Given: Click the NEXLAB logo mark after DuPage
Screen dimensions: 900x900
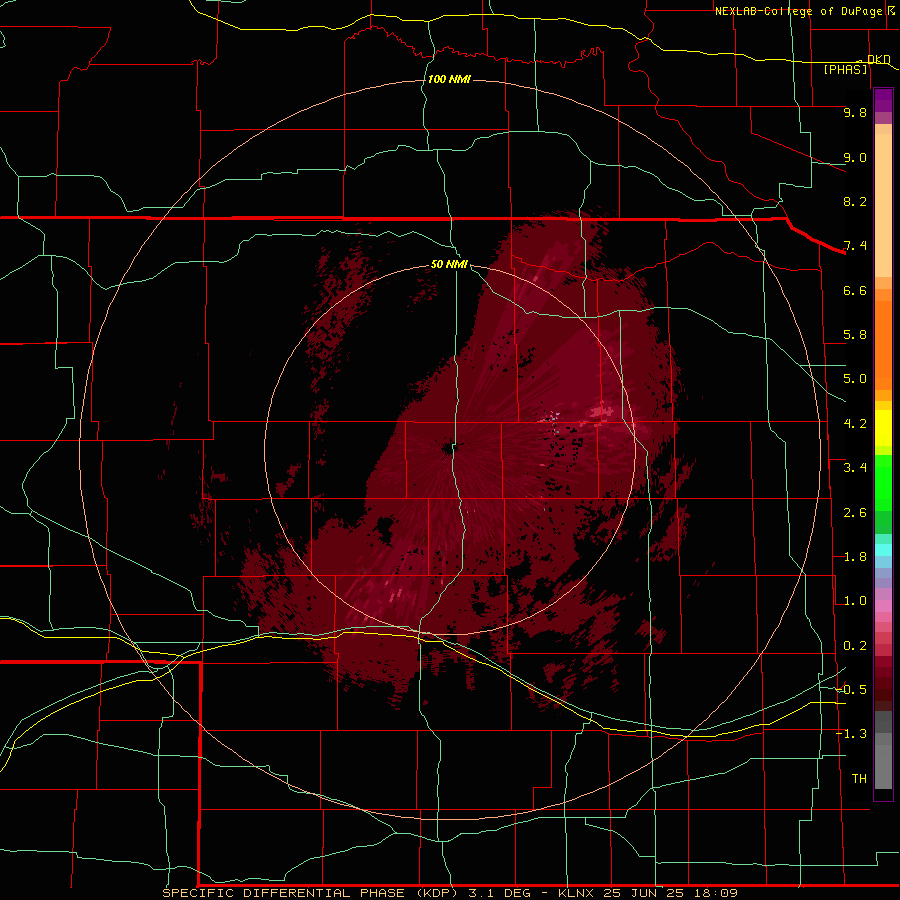Looking at the screenshot, I should pos(891,10).
